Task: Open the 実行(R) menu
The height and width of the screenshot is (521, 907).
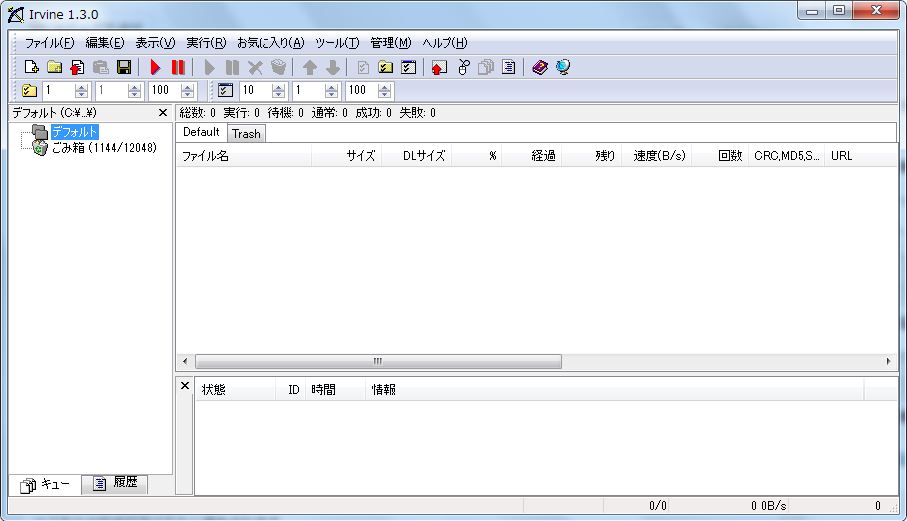Action: (206, 43)
